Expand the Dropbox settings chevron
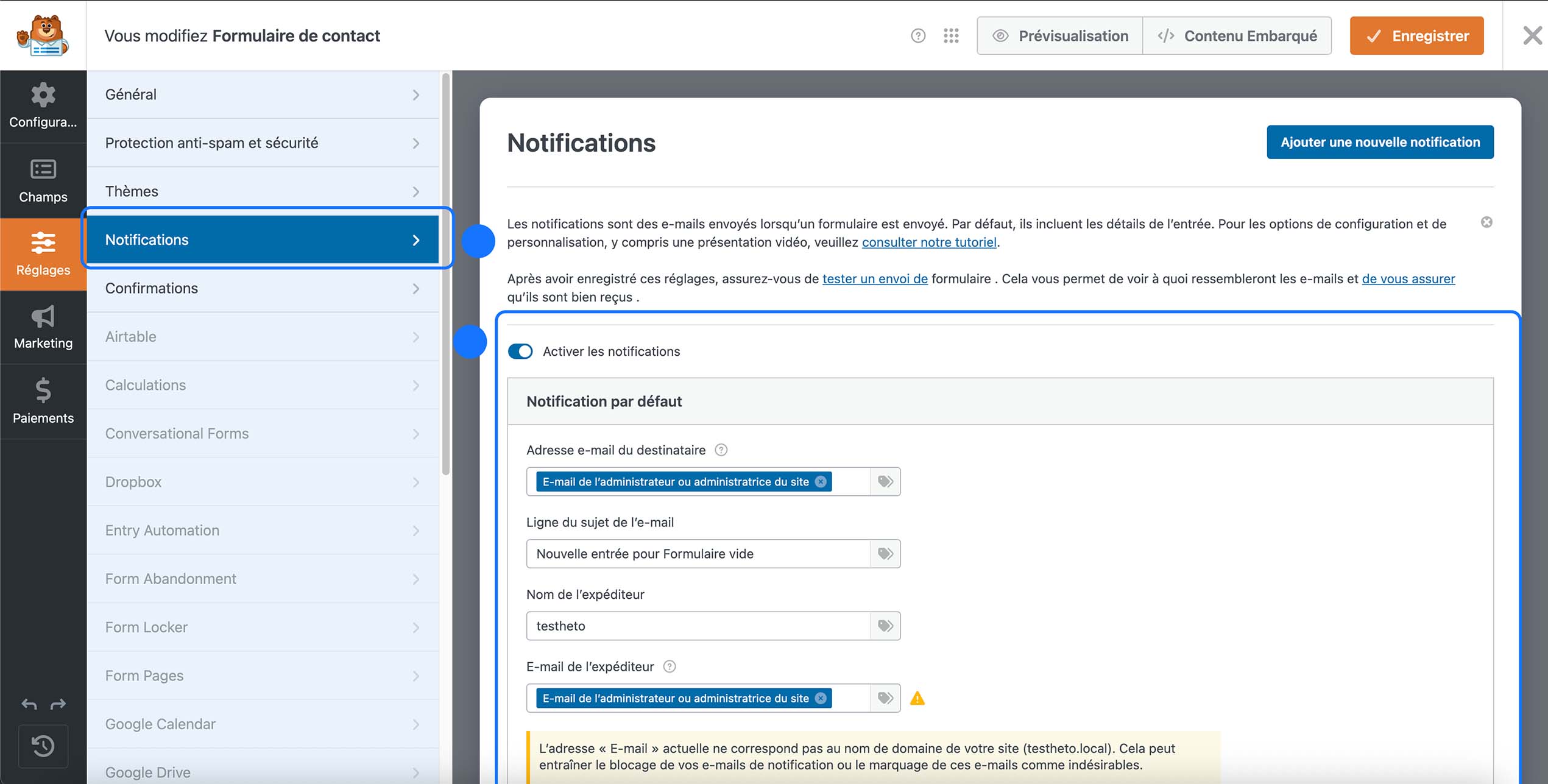1548x784 pixels. click(x=416, y=482)
